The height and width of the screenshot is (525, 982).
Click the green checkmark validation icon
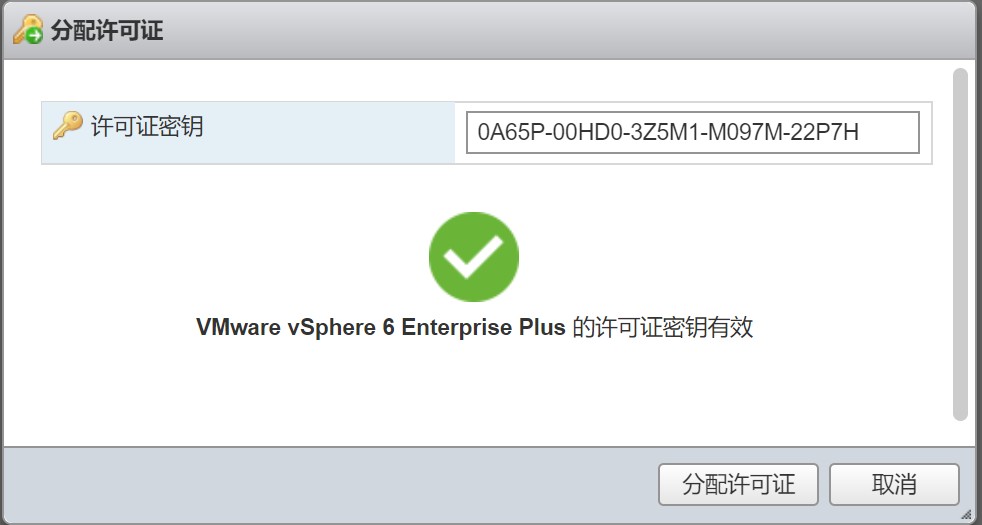(473, 257)
